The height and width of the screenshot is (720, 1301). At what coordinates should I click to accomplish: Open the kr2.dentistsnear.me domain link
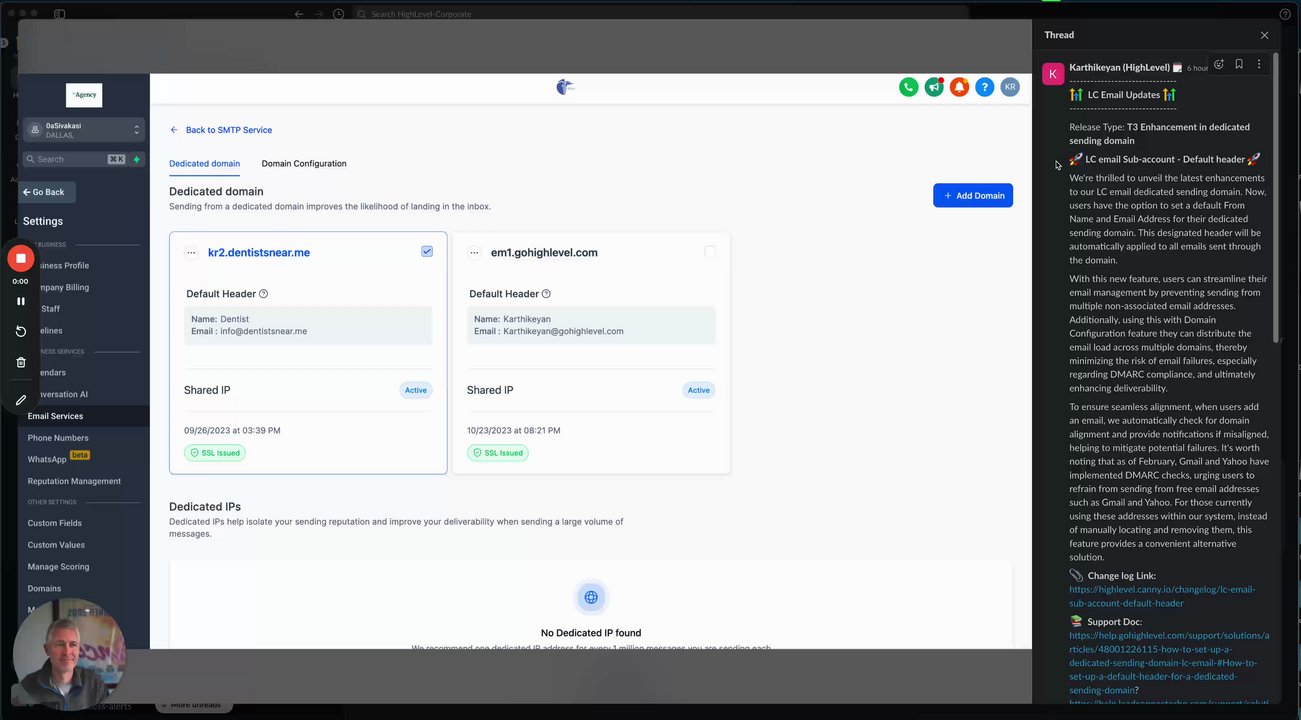point(259,253)
